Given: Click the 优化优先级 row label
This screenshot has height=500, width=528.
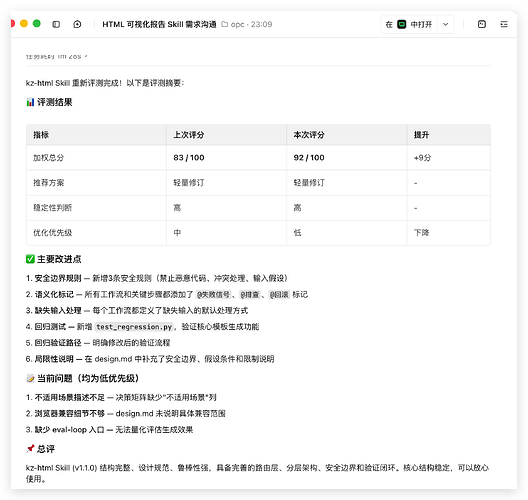Looking at the screenshot, I should tap(53, 232).
